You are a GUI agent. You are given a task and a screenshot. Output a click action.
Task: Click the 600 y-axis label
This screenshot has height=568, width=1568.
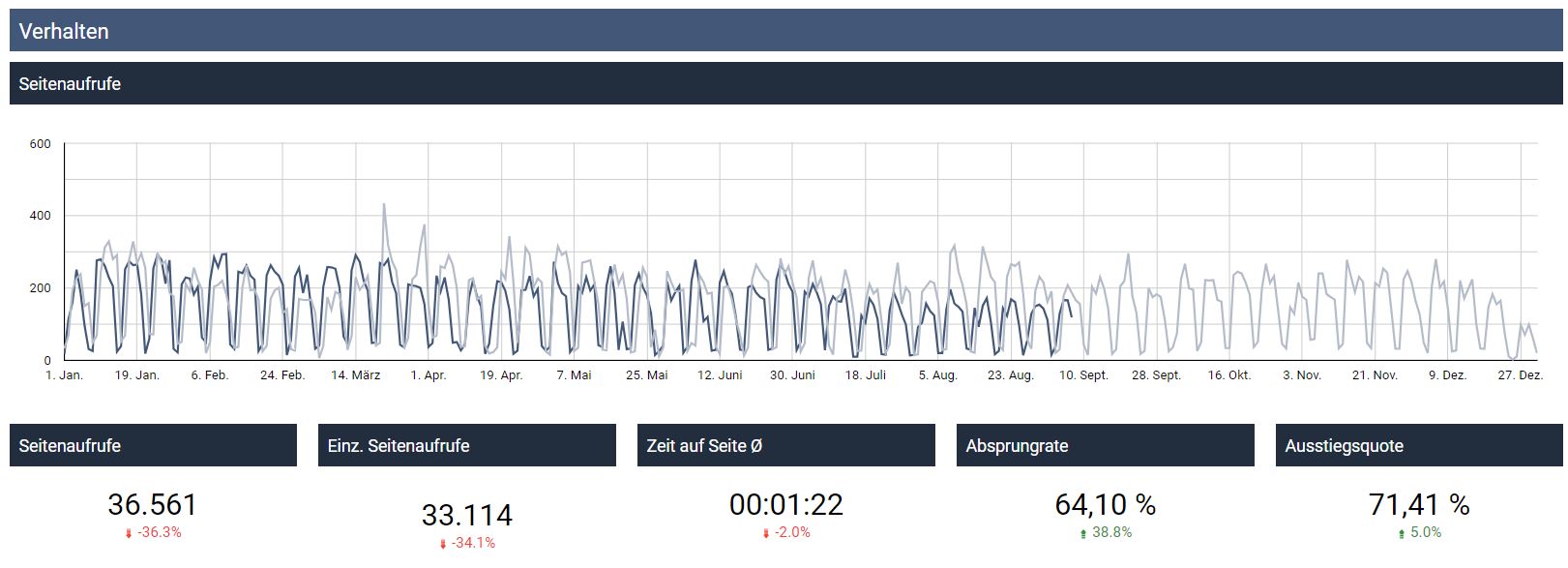[x=40, y=144]
